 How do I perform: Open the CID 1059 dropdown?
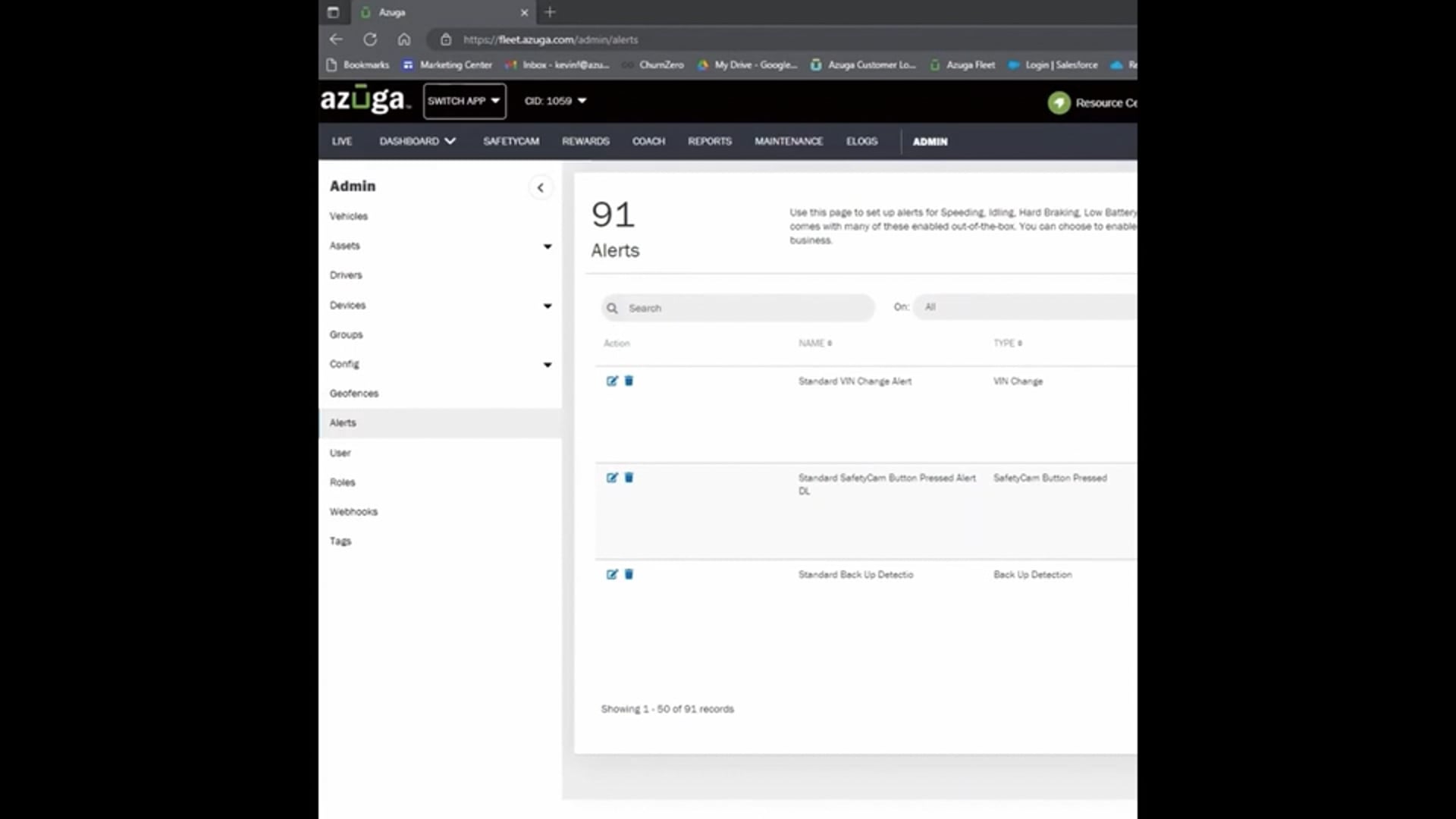coord(555,101)
